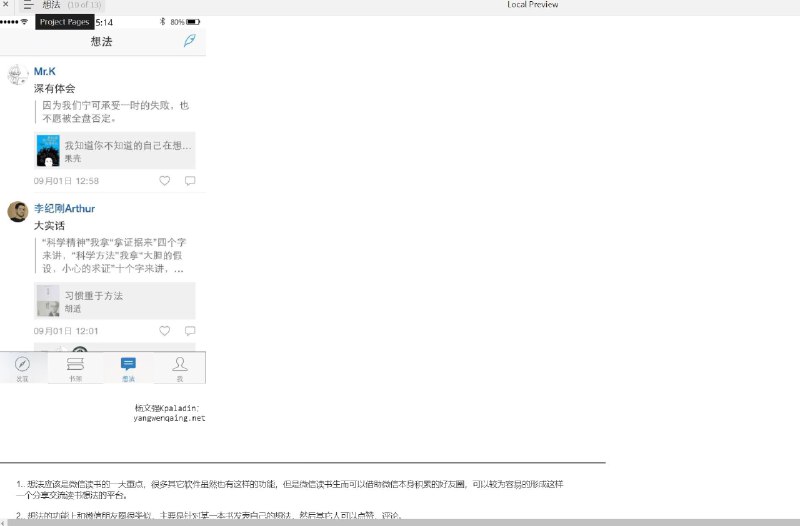Click the quoted text starting 科学精神
Image resolution: width=800 pixels, height=526 pixels.
click(x=114, y=255)
